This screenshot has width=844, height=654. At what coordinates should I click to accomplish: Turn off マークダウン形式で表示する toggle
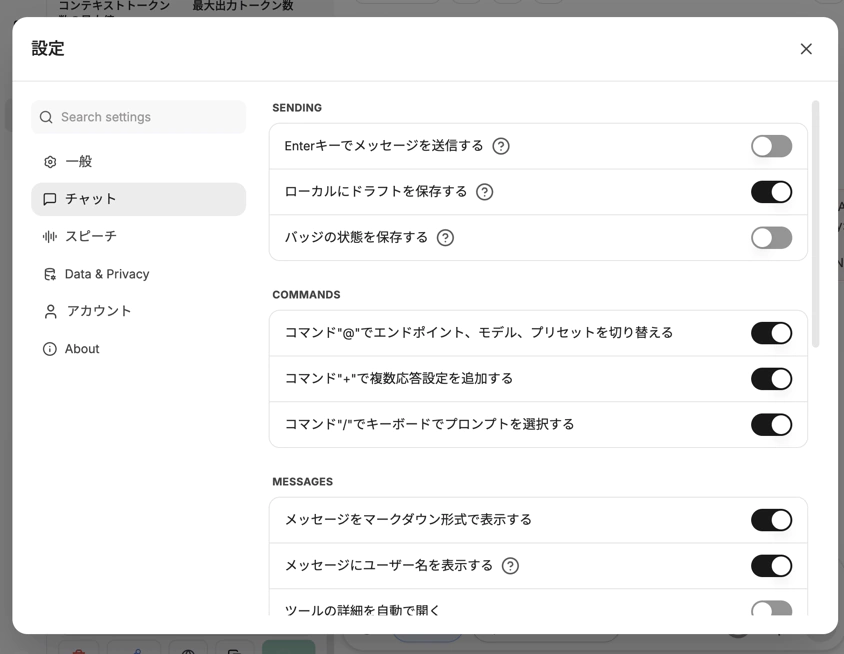point(771,520)
